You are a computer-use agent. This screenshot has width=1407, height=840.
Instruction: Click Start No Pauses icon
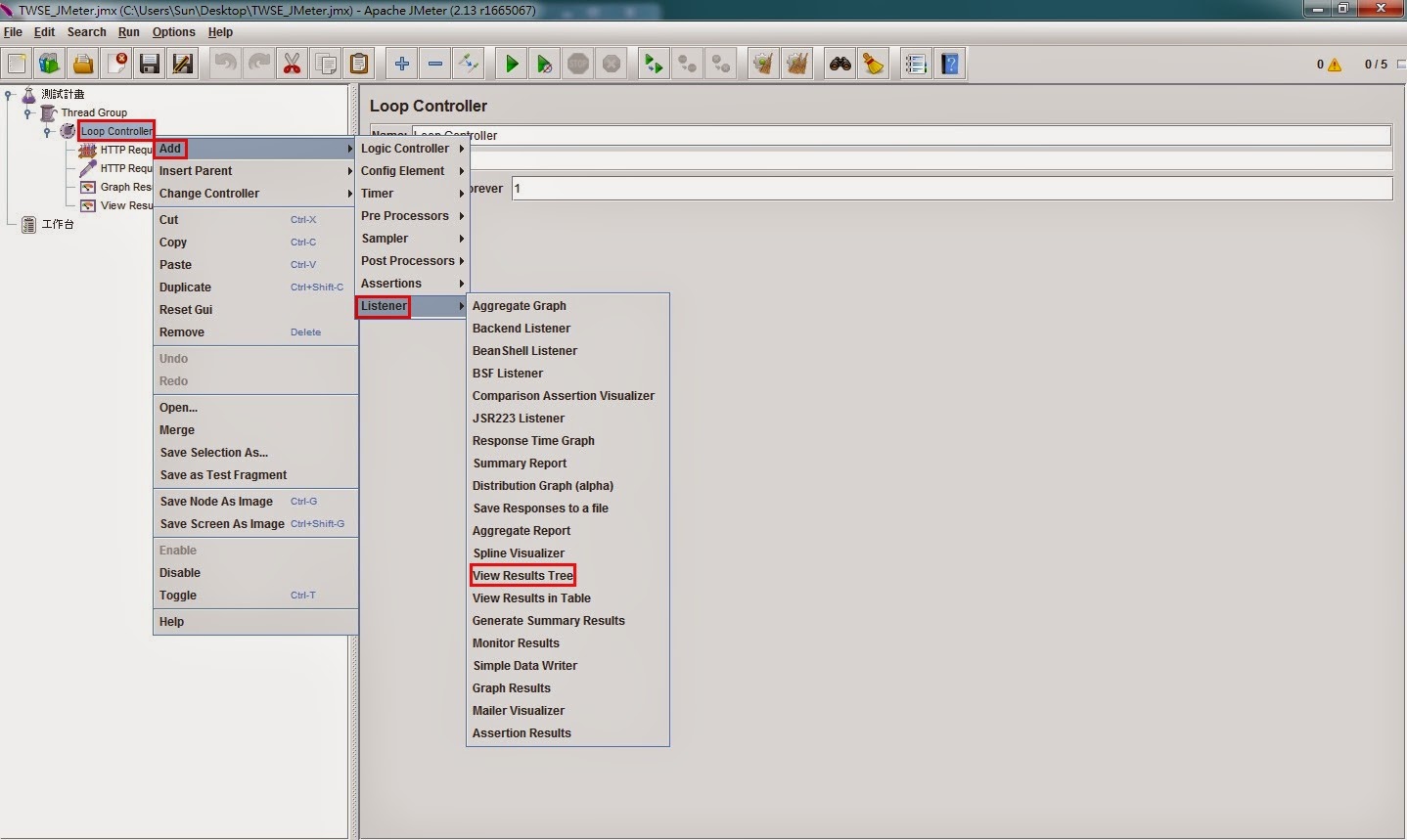545,64
